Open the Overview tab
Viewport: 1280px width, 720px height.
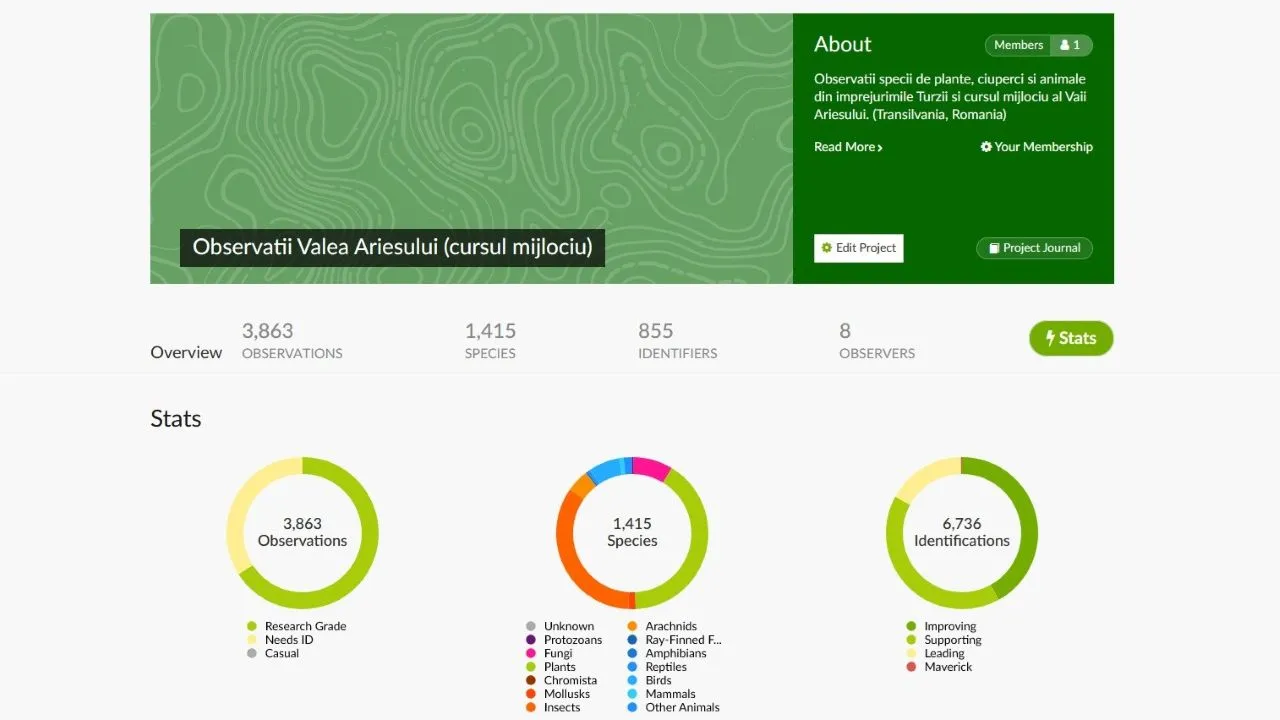186,352
